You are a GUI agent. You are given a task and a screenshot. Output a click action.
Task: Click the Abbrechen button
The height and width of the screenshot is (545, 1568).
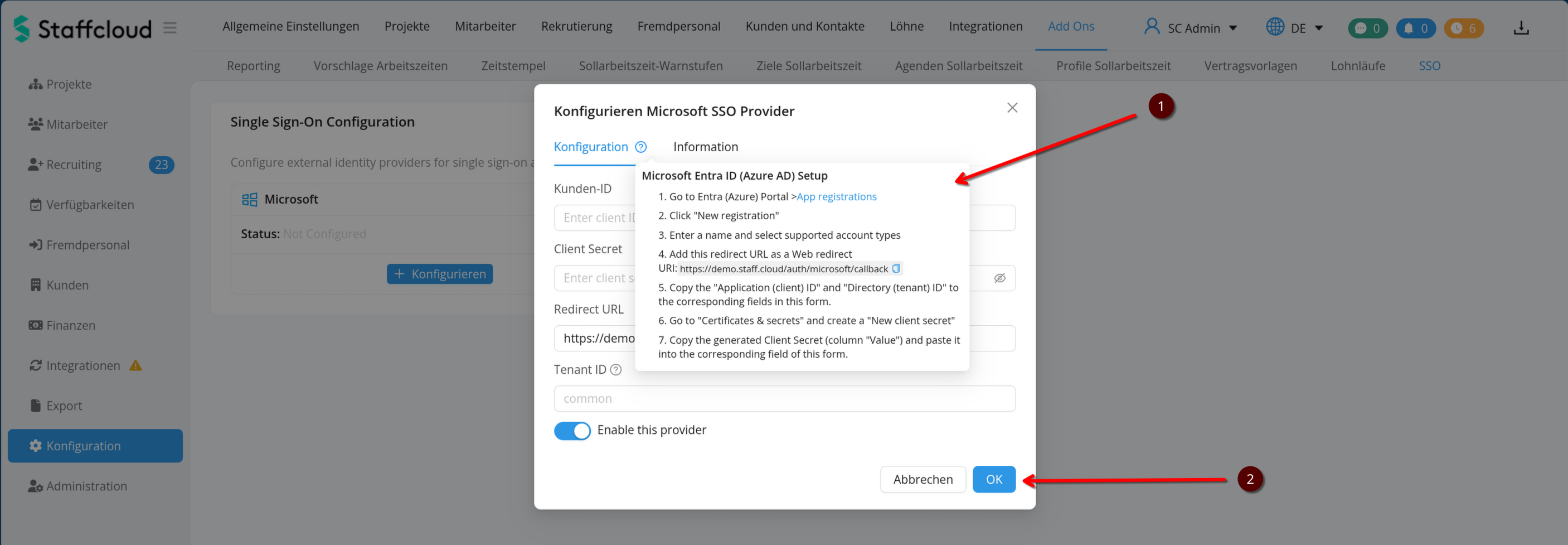click(923, 479)
